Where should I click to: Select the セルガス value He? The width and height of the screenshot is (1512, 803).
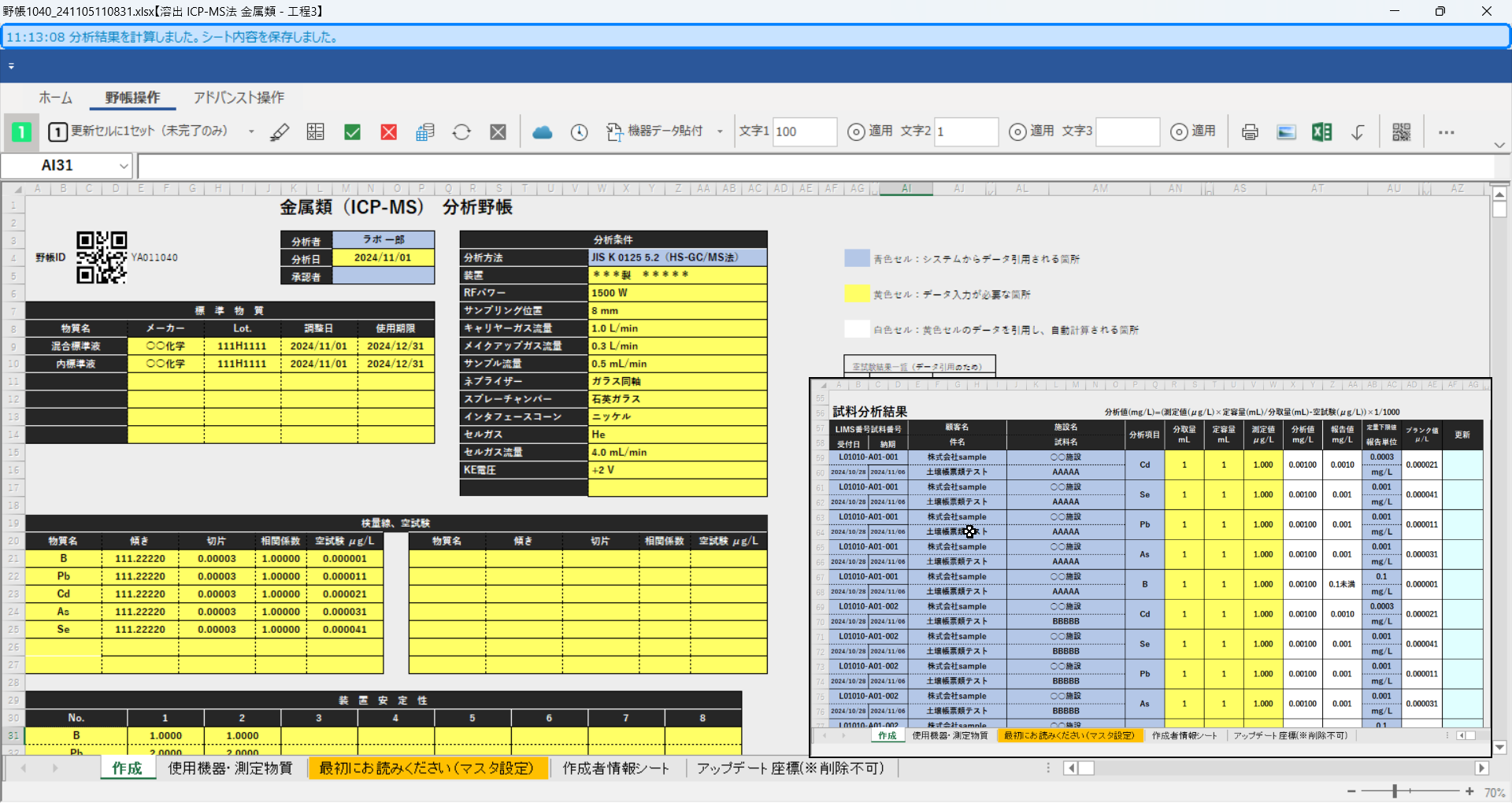[x=678, y=435]
